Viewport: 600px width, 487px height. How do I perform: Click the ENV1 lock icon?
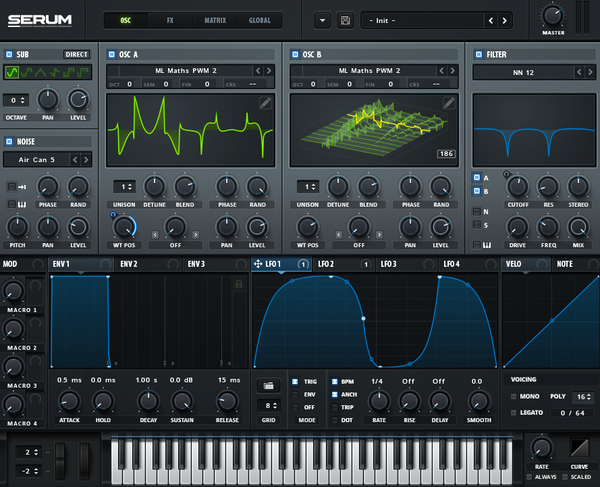239,284
